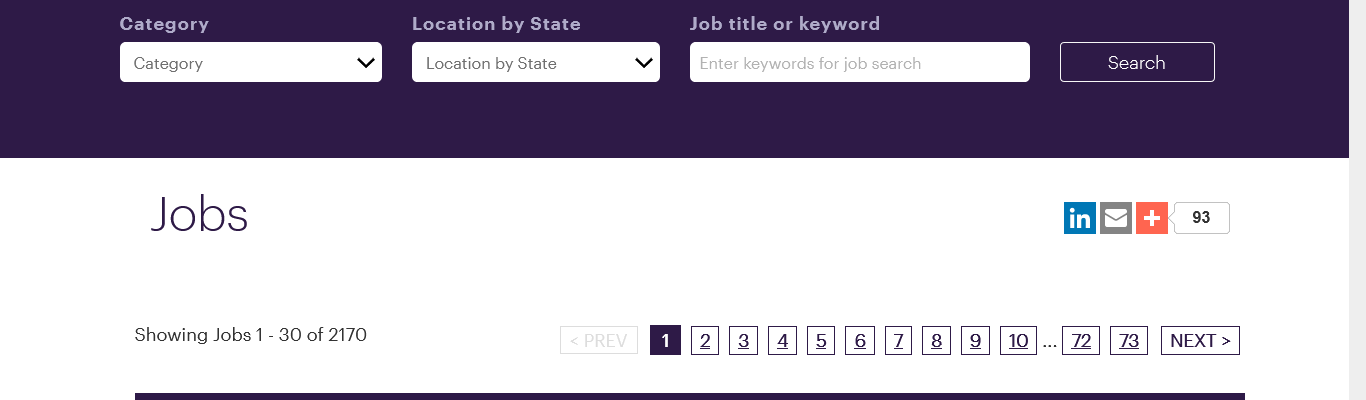Screen dimensions: 1366x400
Task: Share the jobs page on LinkedIn
Action: pos(1079,218)
